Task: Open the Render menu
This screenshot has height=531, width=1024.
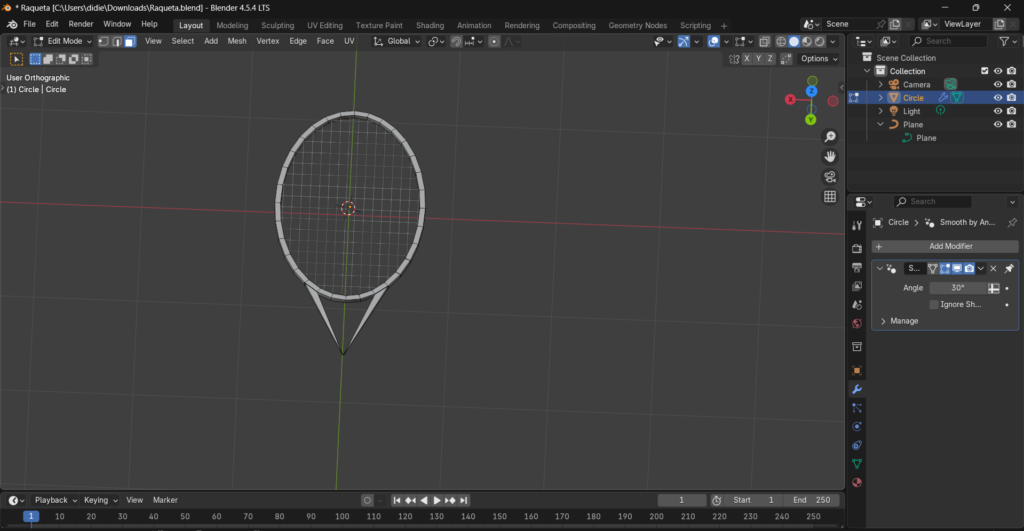Action: pyautogui.click(x=81, y=24)
